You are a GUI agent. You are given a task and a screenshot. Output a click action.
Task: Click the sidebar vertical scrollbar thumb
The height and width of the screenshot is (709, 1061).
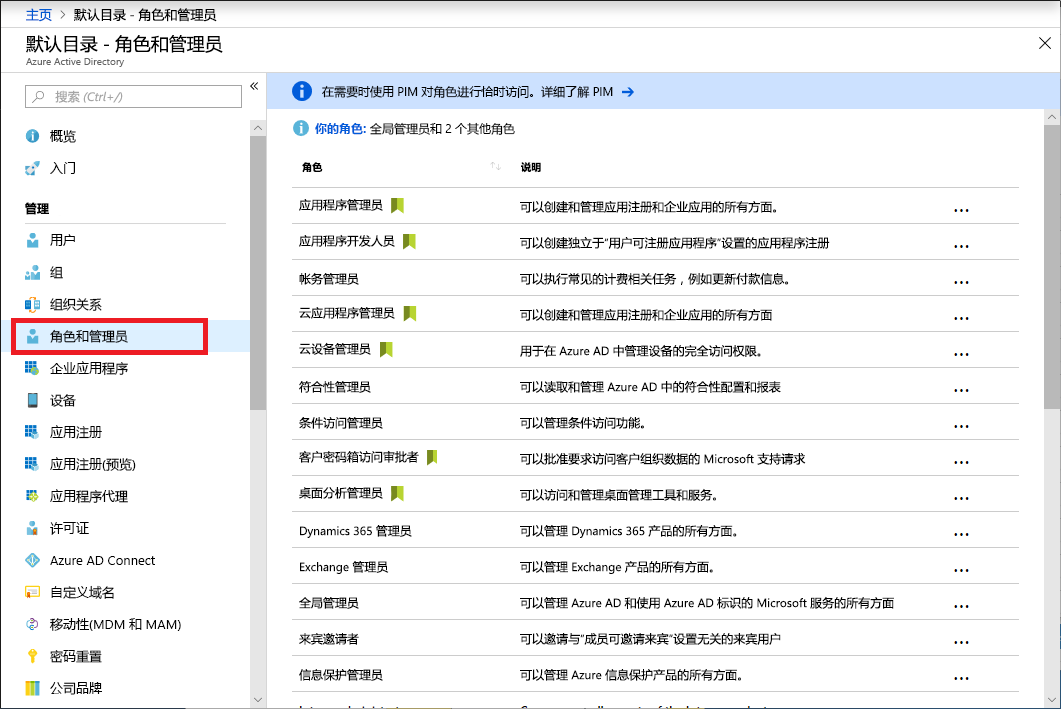click(258, 272)
